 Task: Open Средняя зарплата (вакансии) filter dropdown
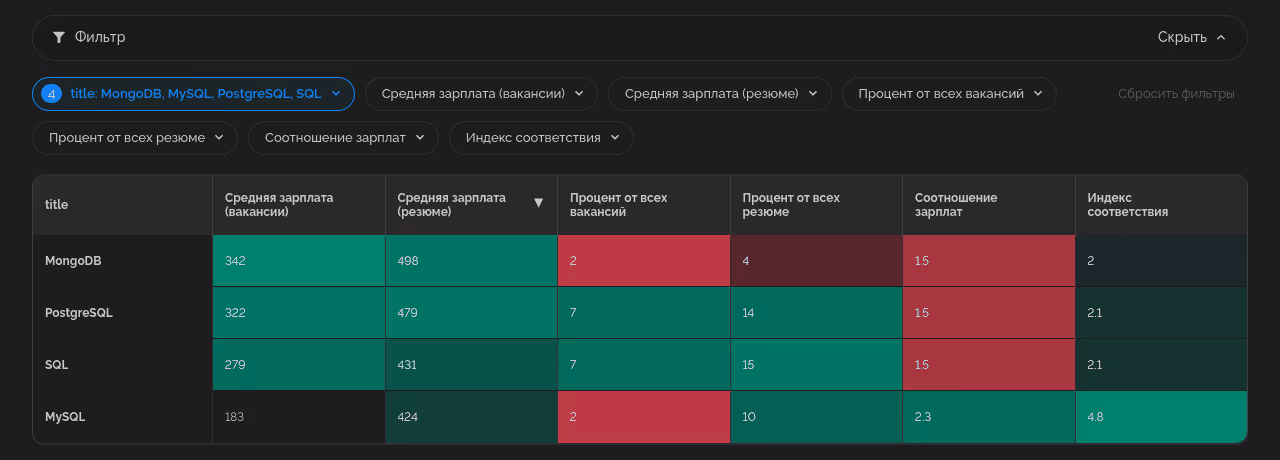click(x=481, y=93)
